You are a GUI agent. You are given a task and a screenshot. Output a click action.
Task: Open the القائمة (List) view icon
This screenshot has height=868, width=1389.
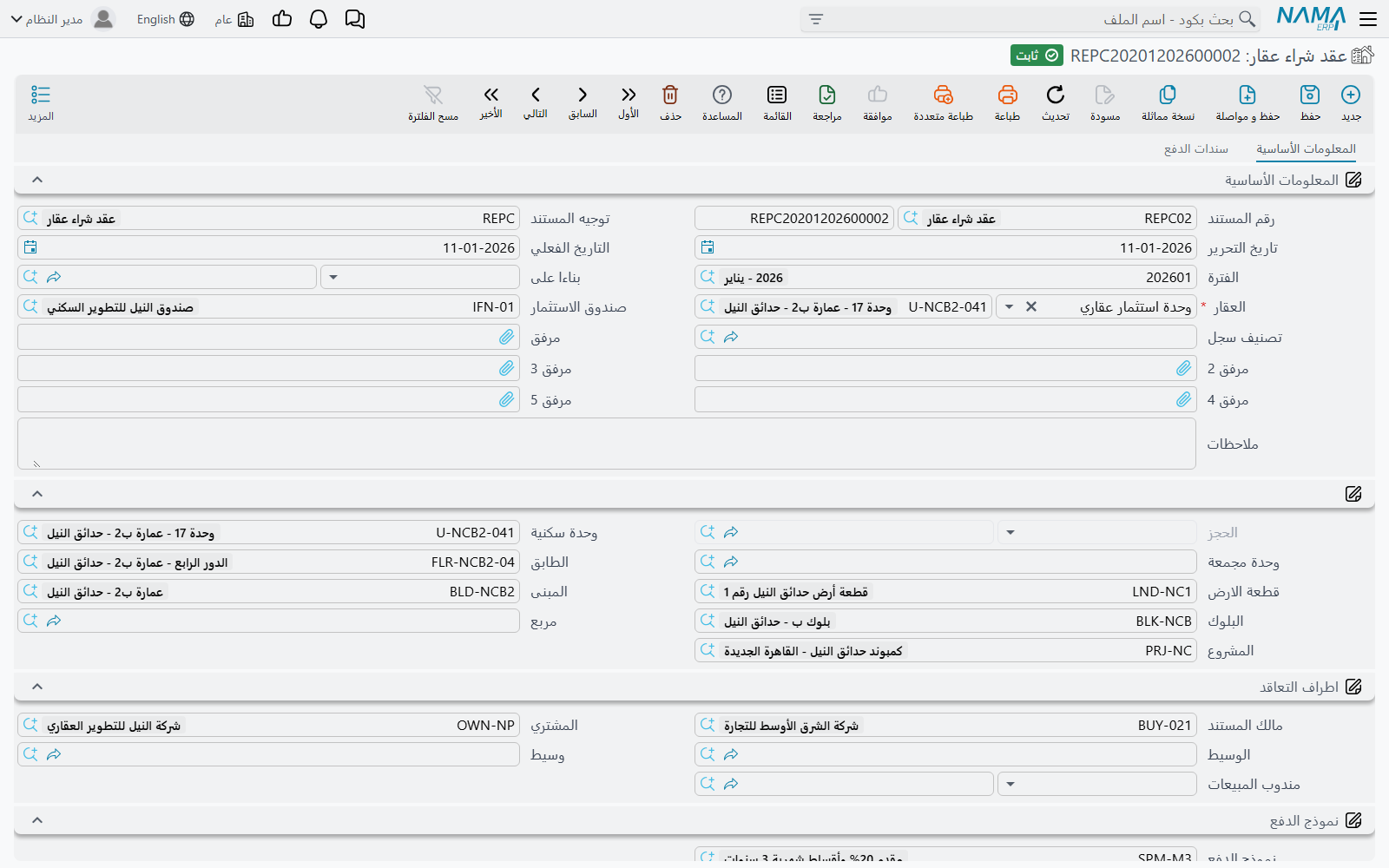777,95
